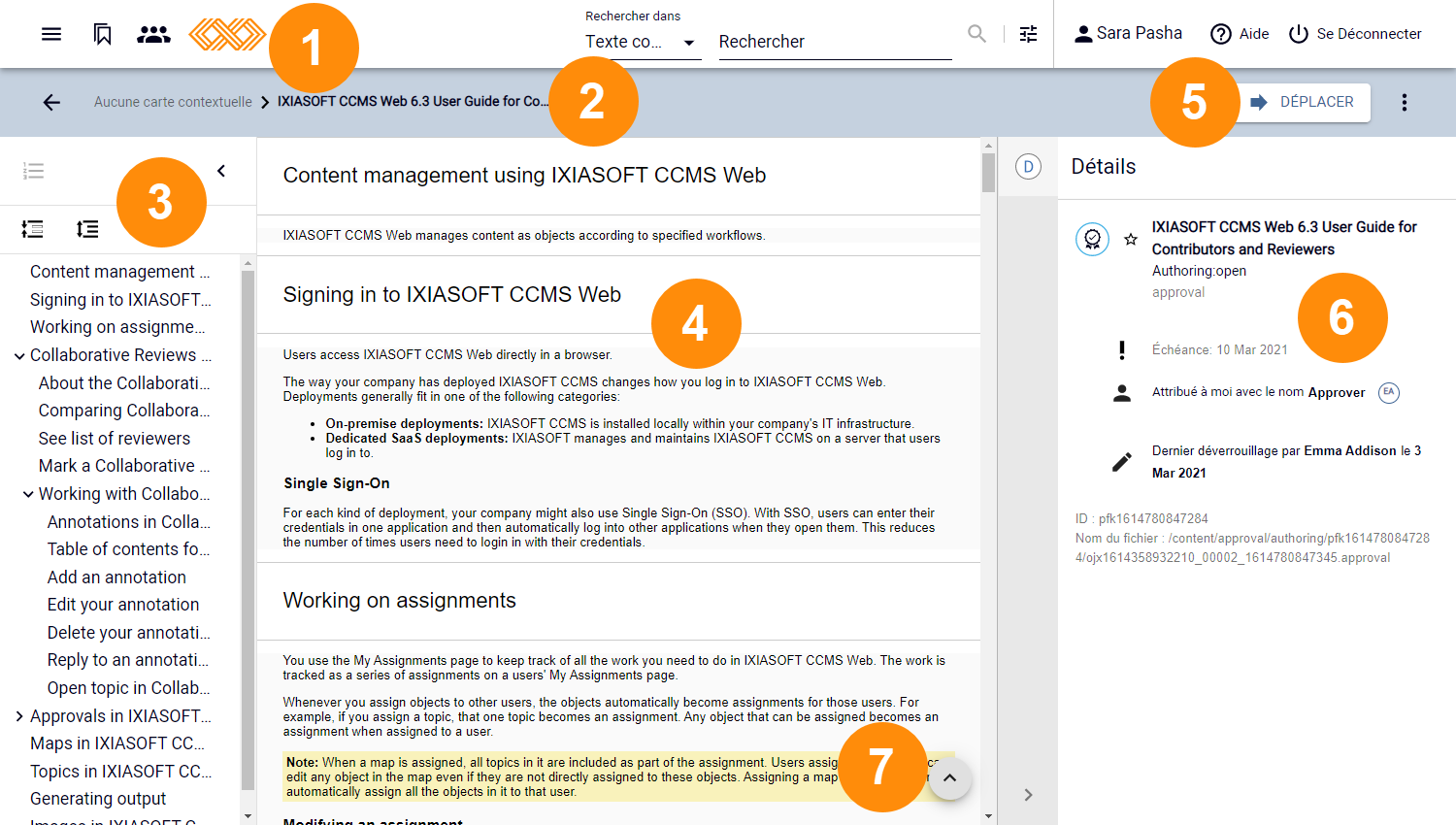Open advanced search filter settings icon

[x=1028, y=34]
